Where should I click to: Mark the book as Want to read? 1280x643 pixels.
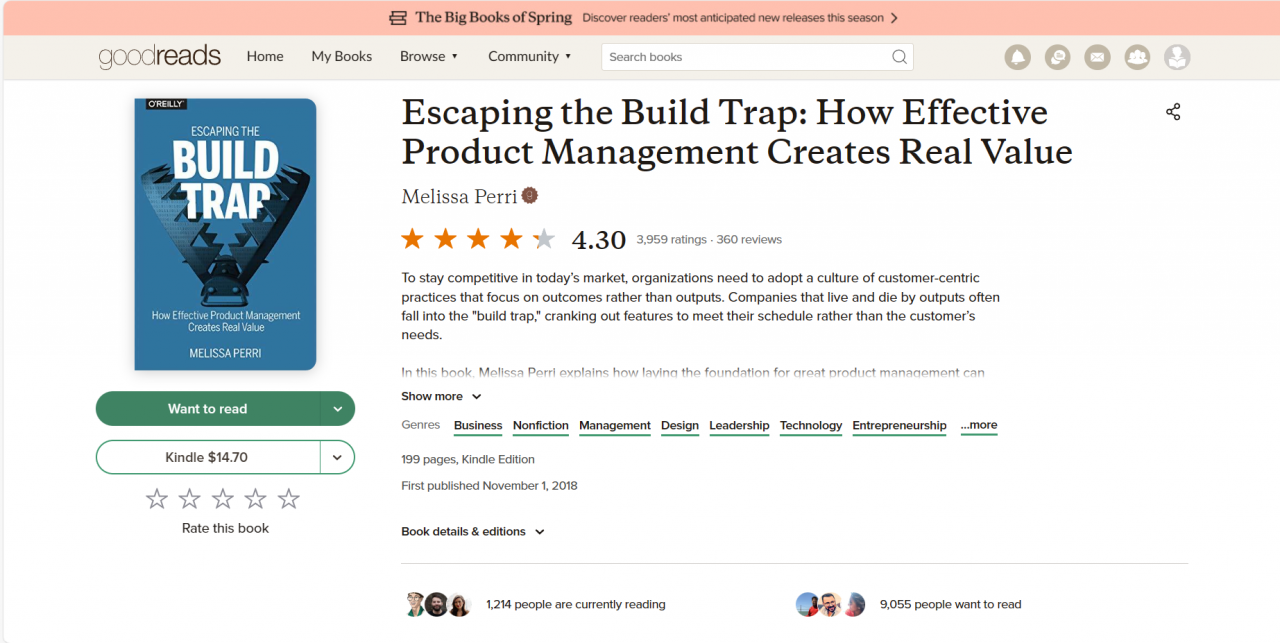click(210, 408)
